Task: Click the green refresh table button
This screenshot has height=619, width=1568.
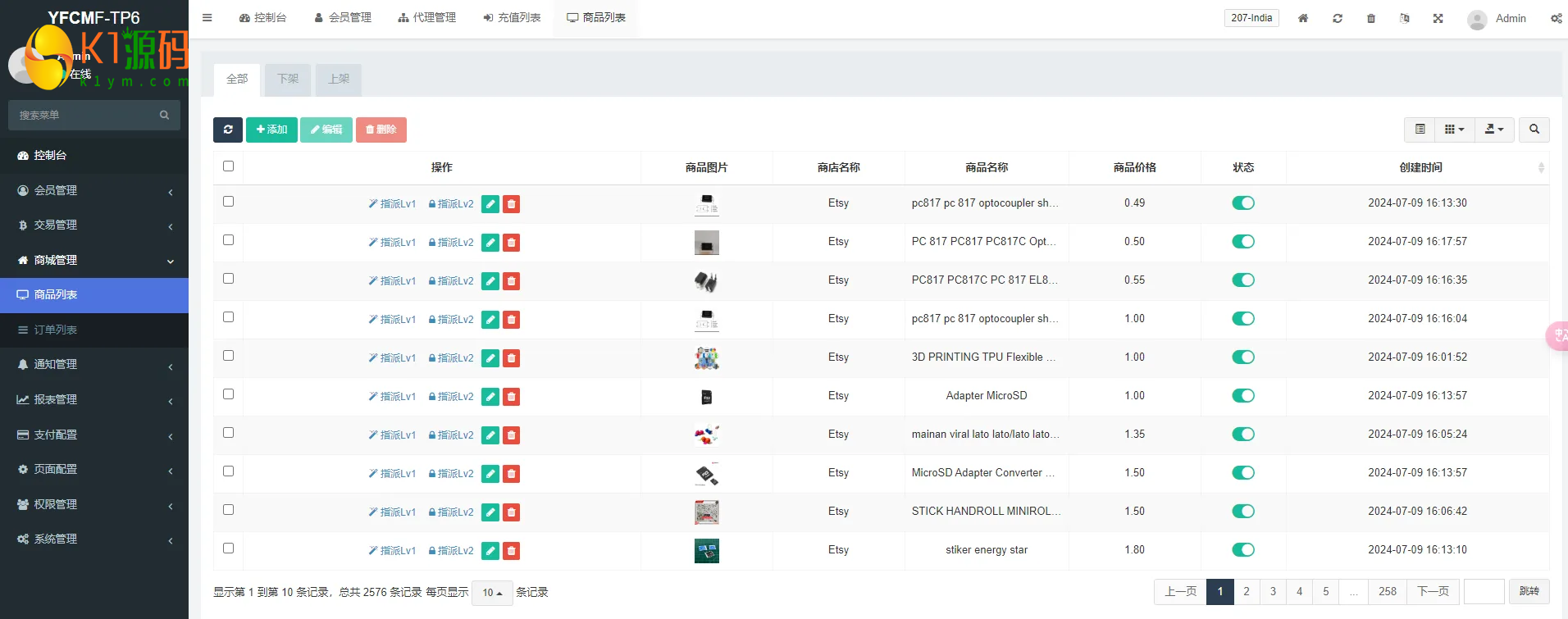Action: pyautogui.click(x=227, y=130)
